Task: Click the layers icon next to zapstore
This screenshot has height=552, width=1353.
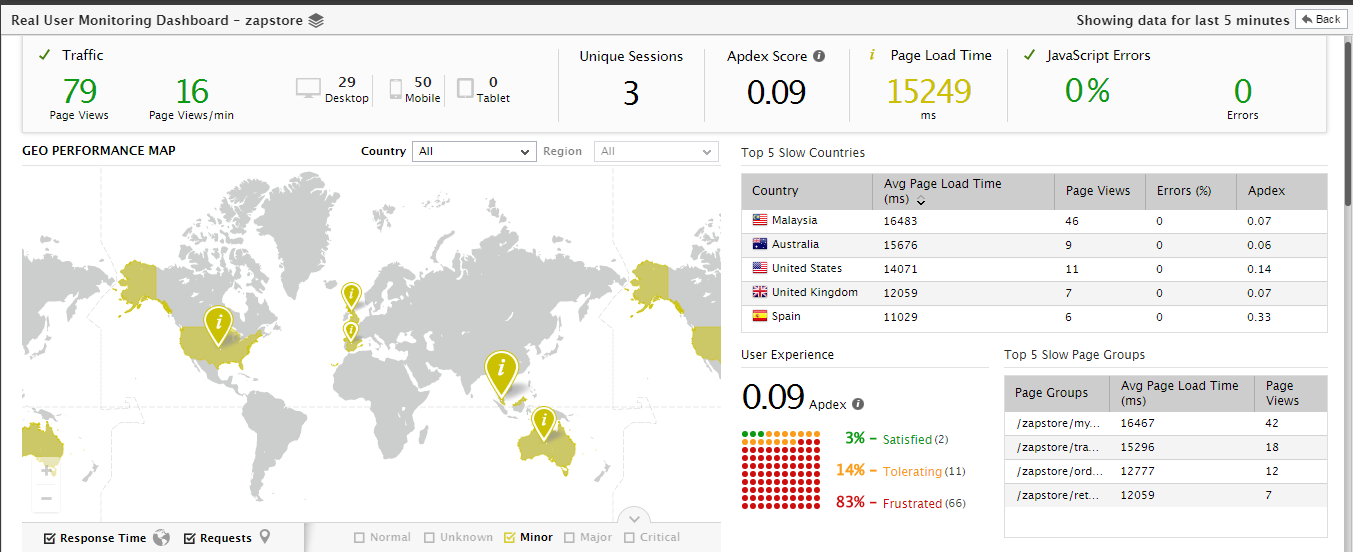Action: [316, 20]
